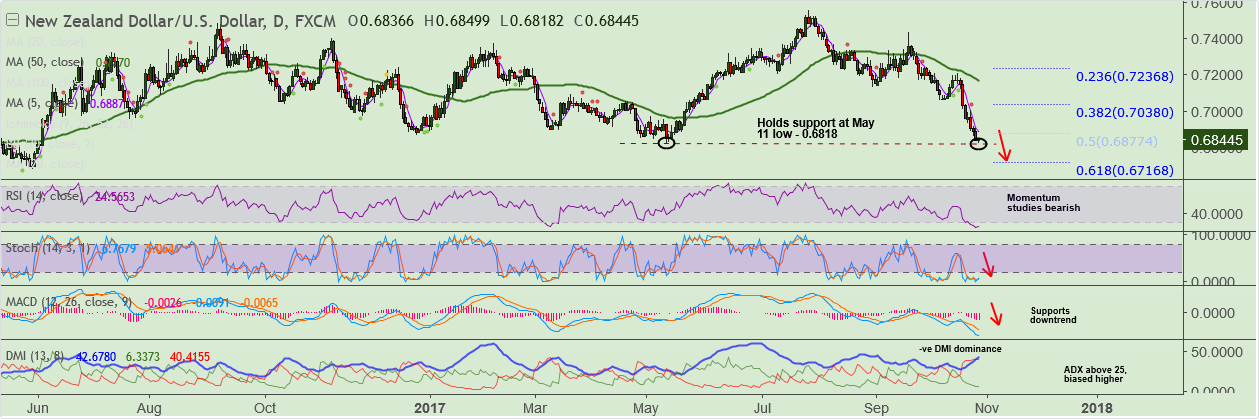Click the Aug label on the time axis

click(148, 408)
